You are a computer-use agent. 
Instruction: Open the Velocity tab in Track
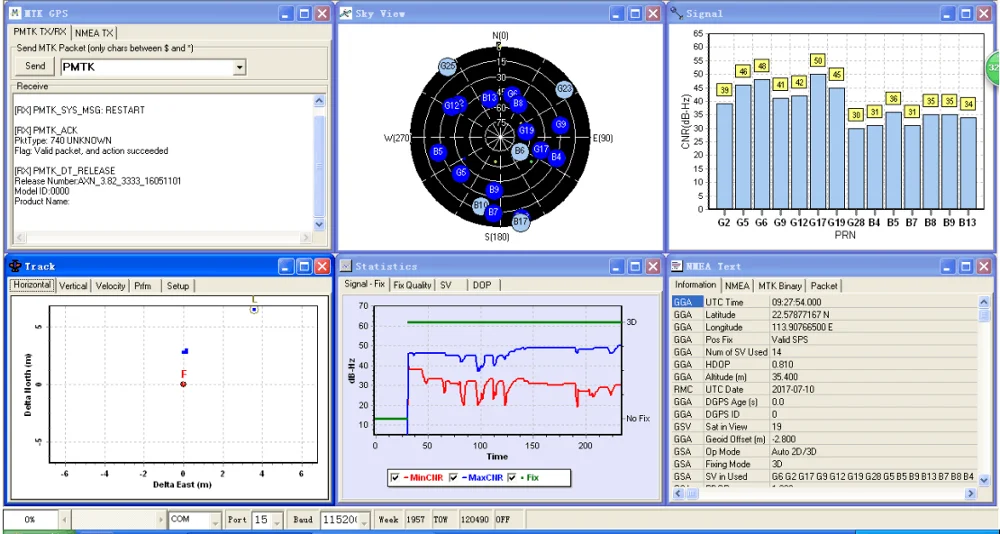click(110, 286)
